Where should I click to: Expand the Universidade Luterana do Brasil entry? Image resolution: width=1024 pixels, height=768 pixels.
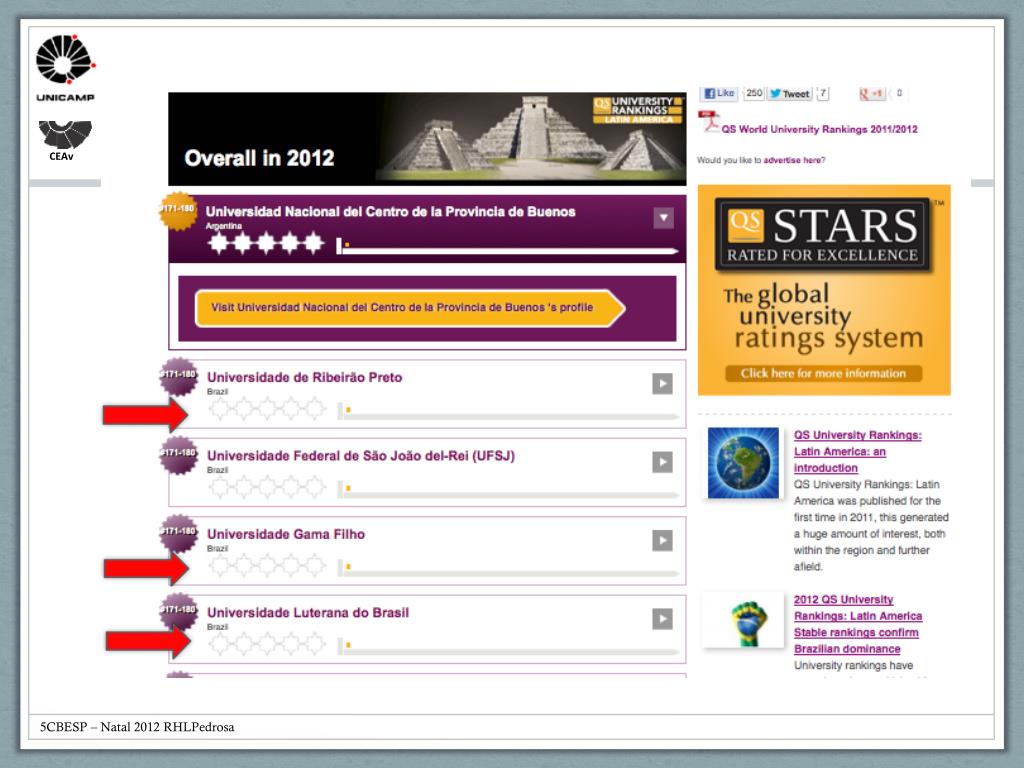point(662,618)
